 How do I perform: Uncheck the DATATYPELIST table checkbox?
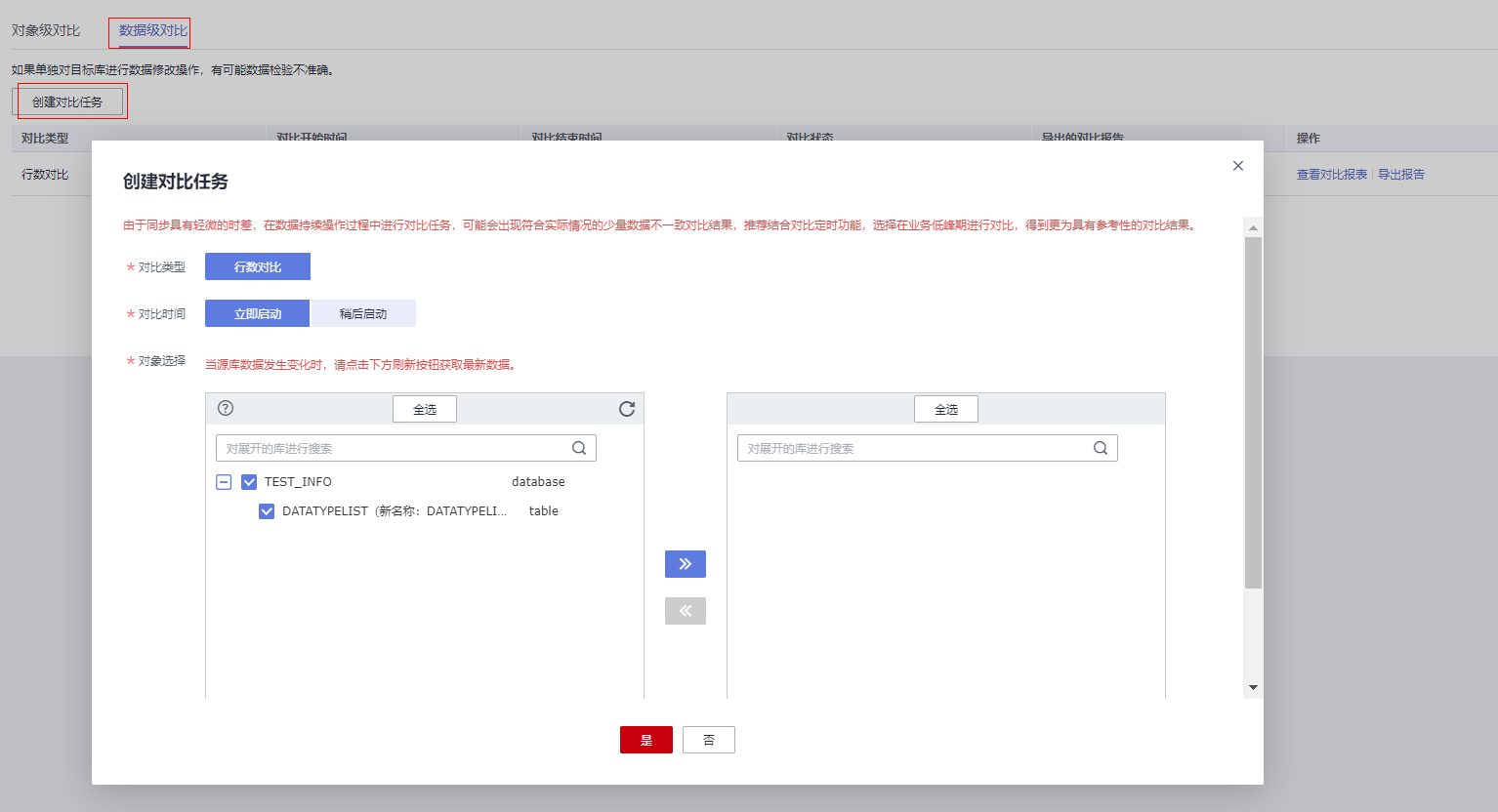pyautogui.click(x=267, y=510)
